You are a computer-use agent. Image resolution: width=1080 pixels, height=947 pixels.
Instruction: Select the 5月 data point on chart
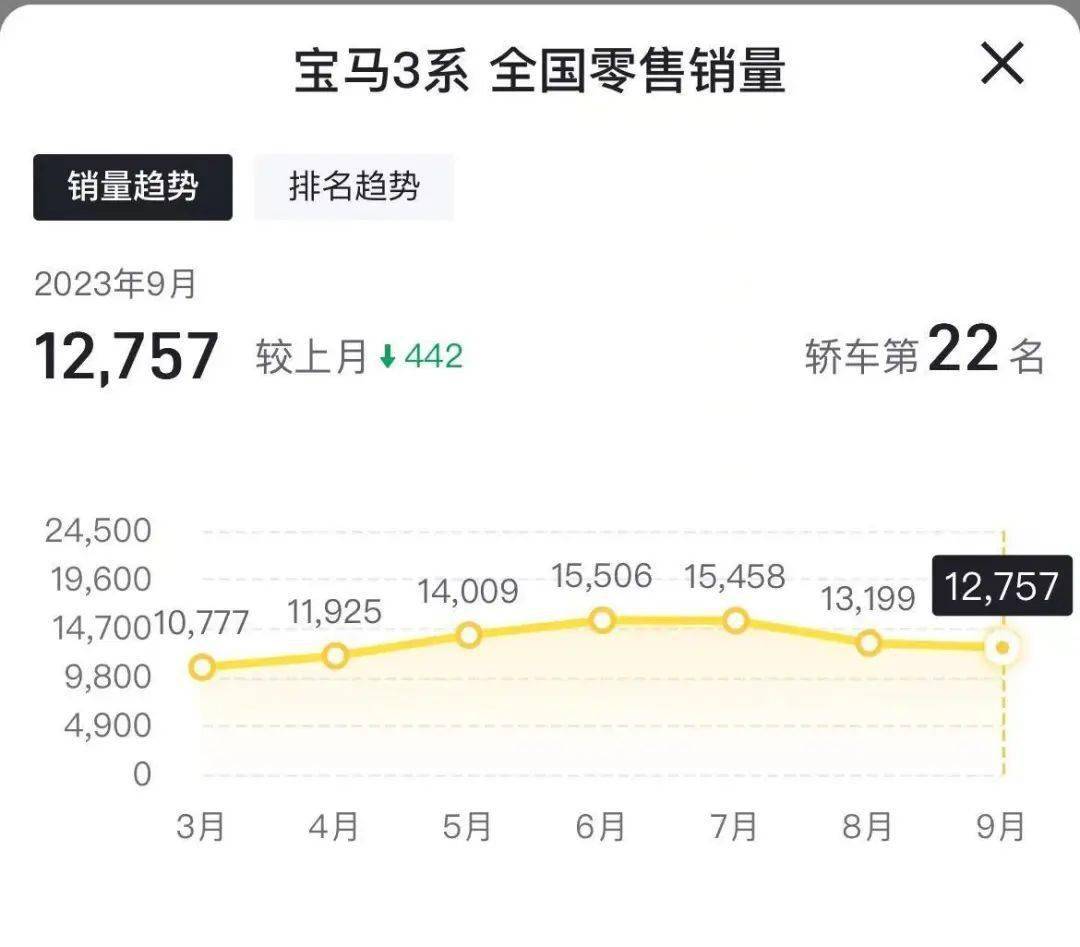click(469, 635)
